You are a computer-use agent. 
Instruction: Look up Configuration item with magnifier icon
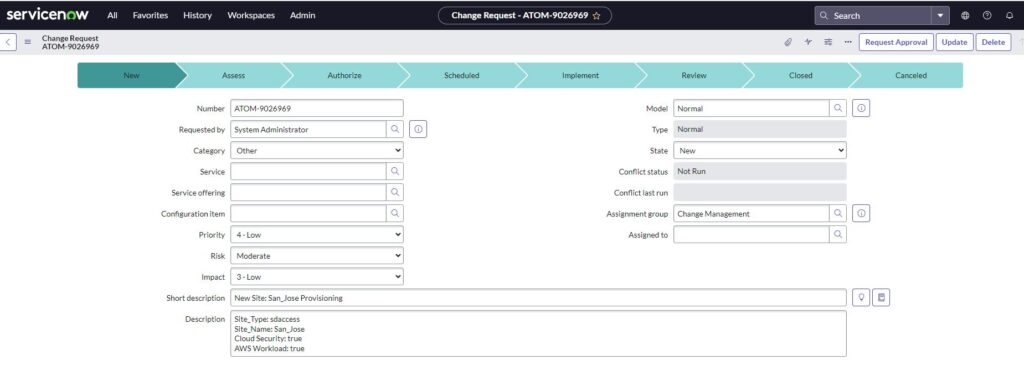click(x=395, y=214)
